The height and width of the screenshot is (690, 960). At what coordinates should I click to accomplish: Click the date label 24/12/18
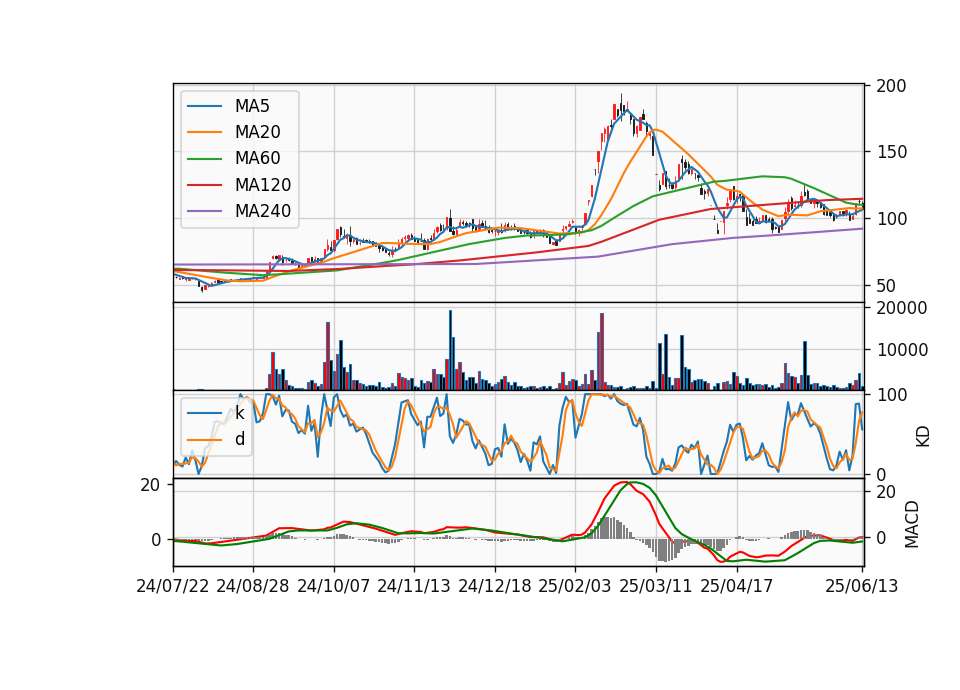pos(495,586)
